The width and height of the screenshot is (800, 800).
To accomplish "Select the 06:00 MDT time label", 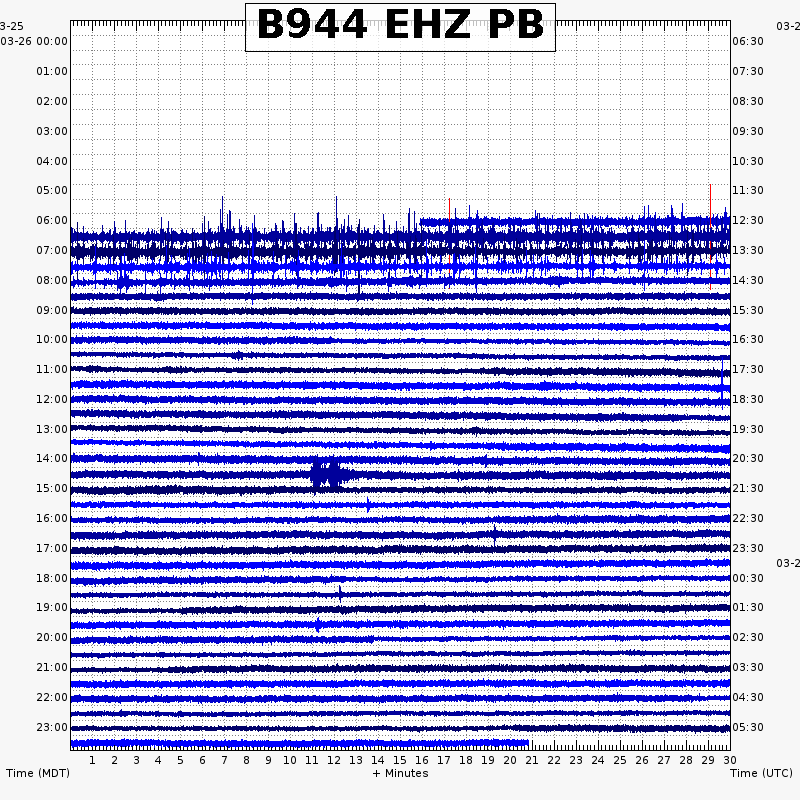I will tap(52, 220).
